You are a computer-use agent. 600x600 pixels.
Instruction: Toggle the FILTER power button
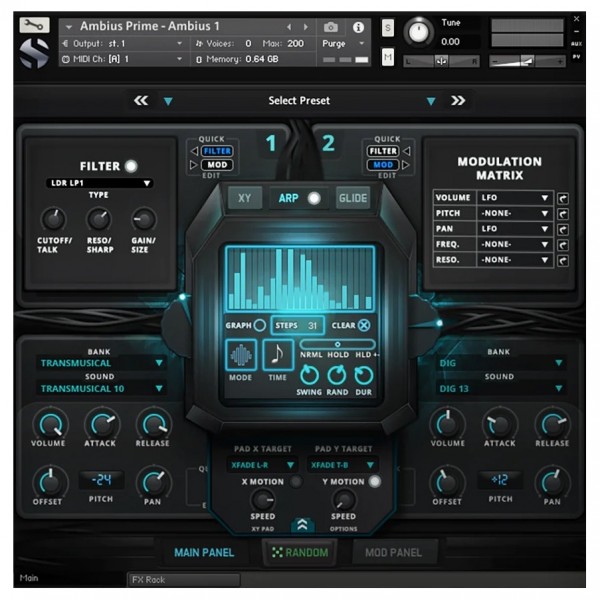[x=131, y=166]
